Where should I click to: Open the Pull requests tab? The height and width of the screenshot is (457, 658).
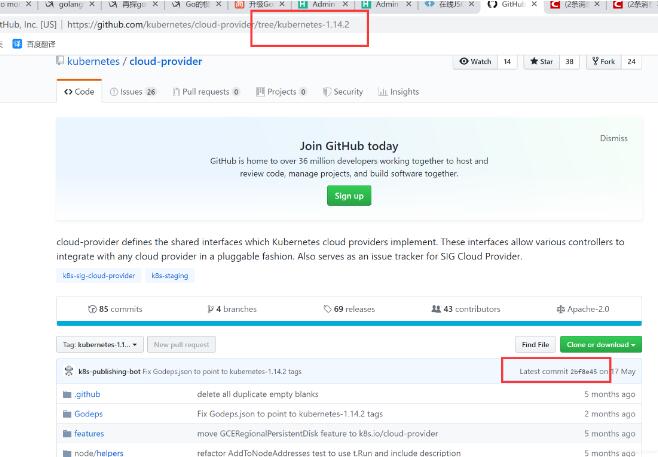pos(206,91)
